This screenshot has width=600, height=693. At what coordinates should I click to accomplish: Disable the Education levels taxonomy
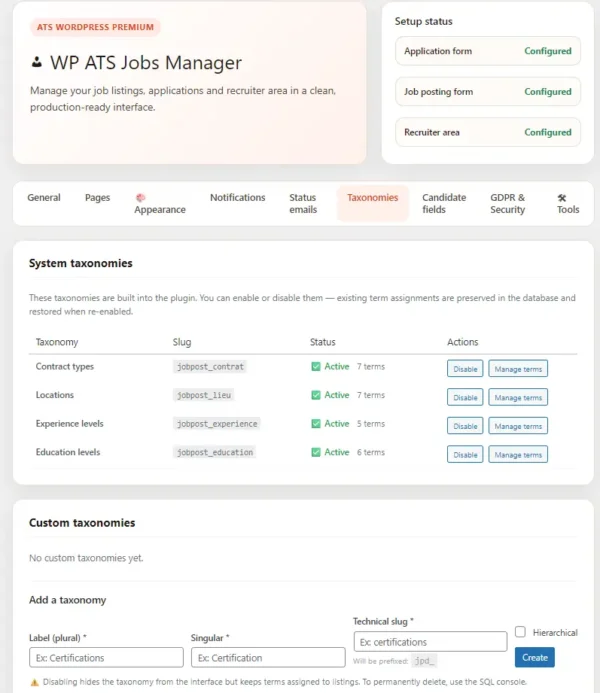click(465, 454)
